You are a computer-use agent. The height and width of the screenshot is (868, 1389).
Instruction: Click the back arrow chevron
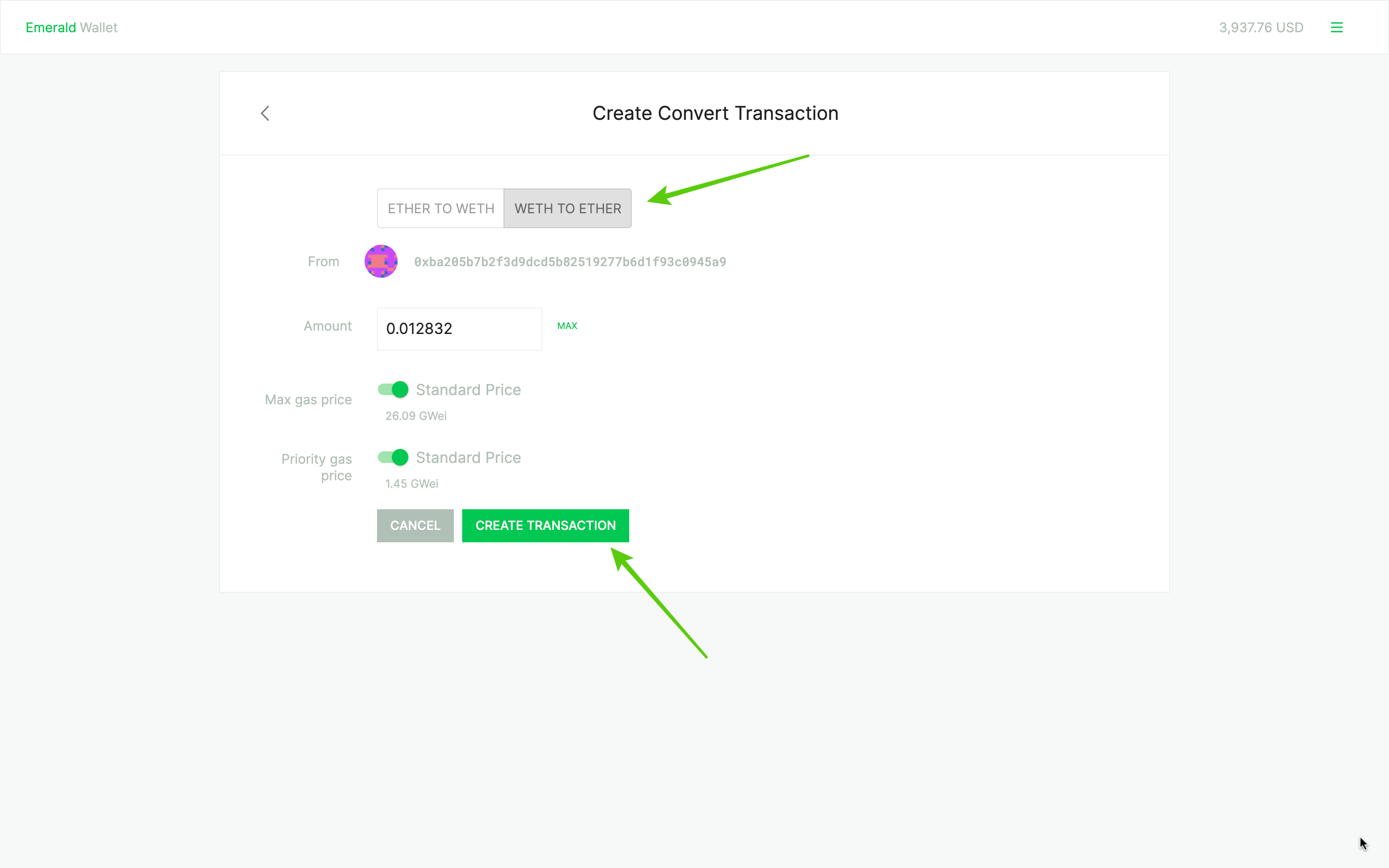[265, 113]
